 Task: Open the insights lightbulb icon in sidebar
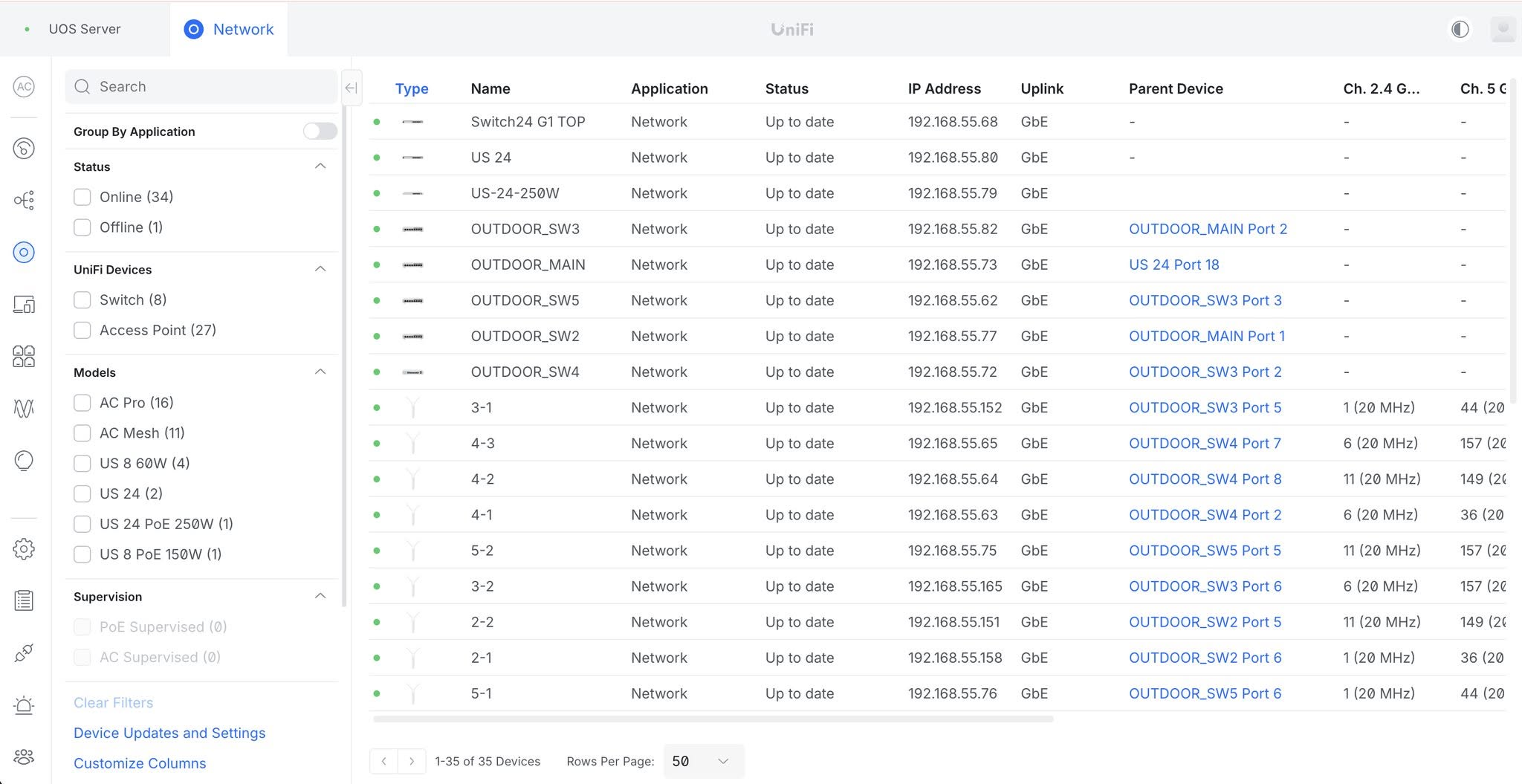pyautogui.click(x=24, y=461)
